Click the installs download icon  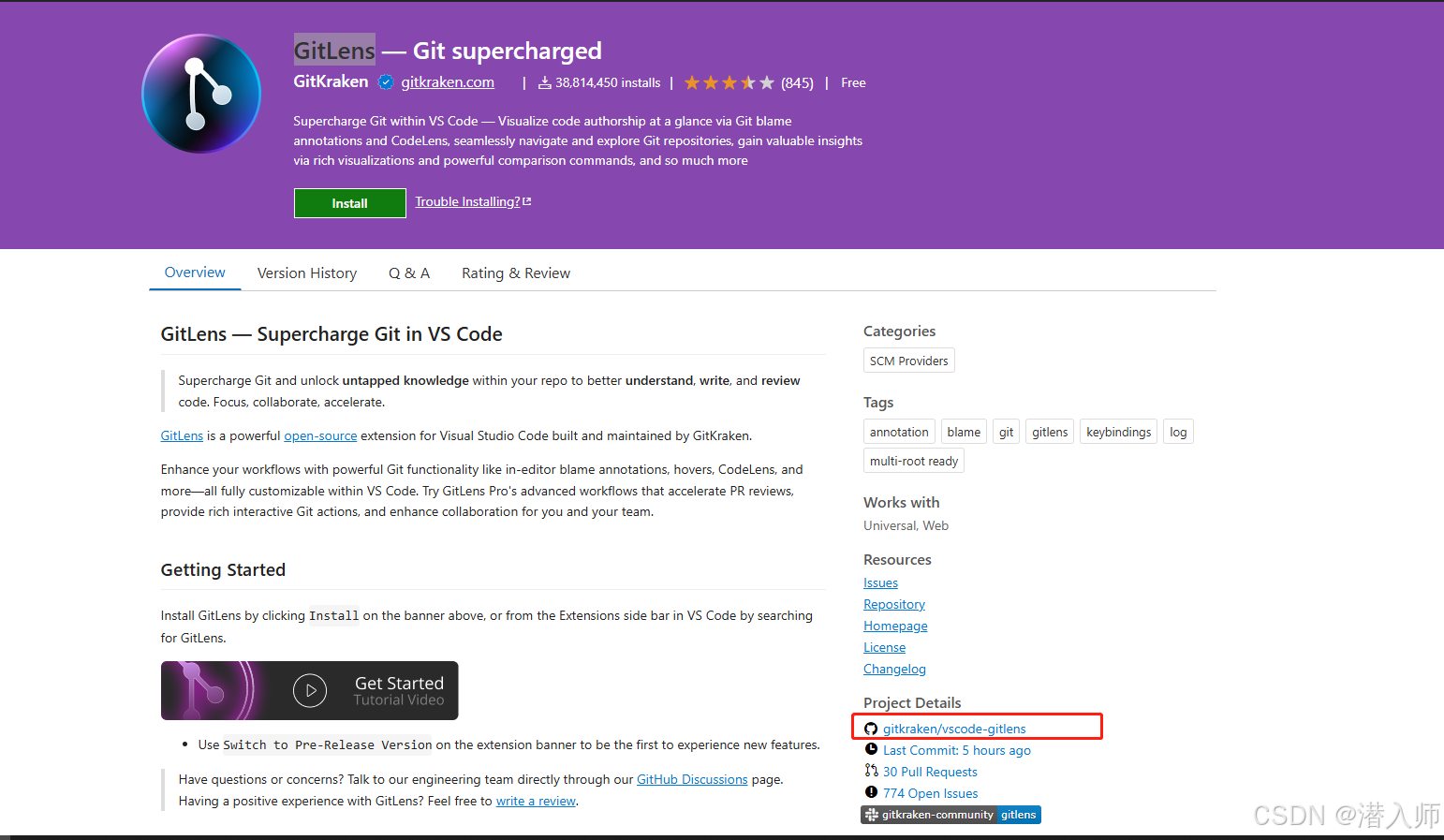(x=544, y=83)
